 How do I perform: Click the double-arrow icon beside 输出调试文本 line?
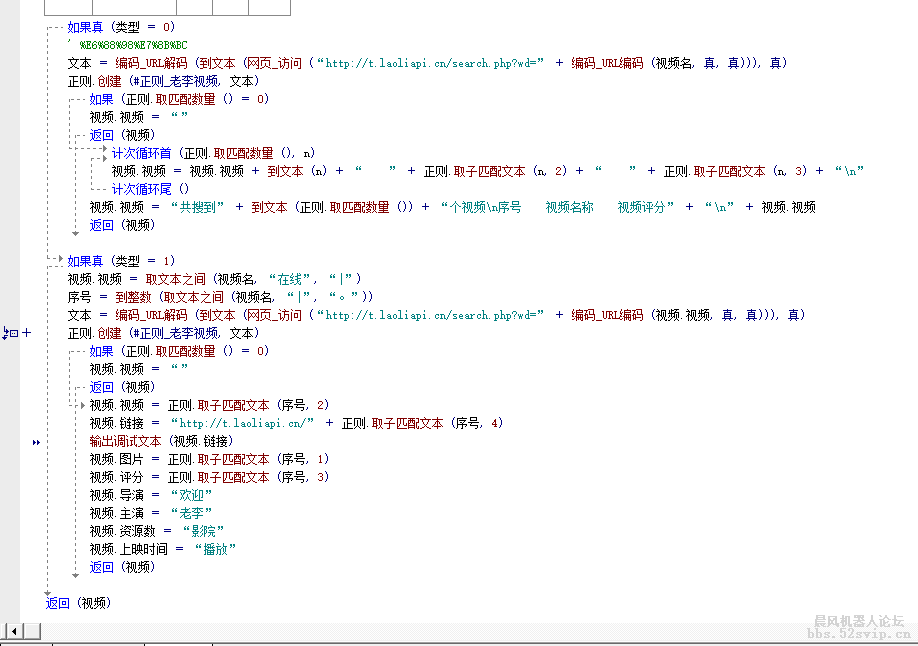click(x=36, y=441)
